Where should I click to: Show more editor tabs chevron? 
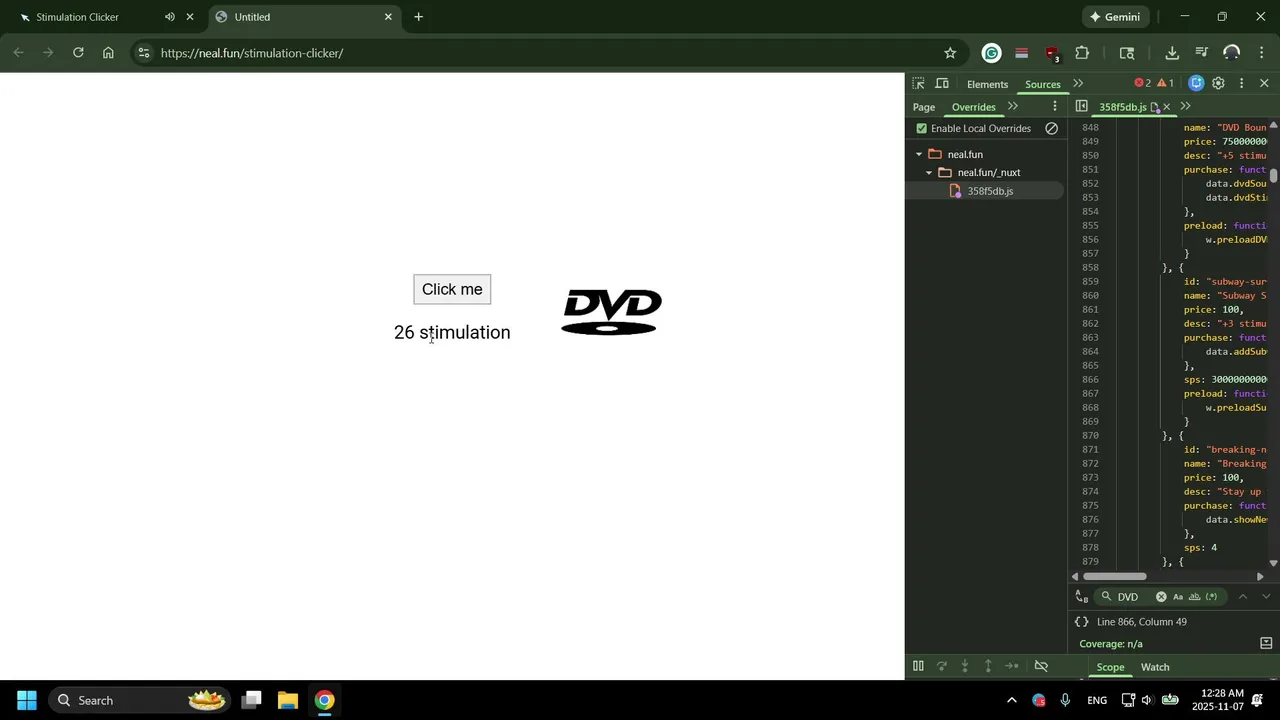1186,107
